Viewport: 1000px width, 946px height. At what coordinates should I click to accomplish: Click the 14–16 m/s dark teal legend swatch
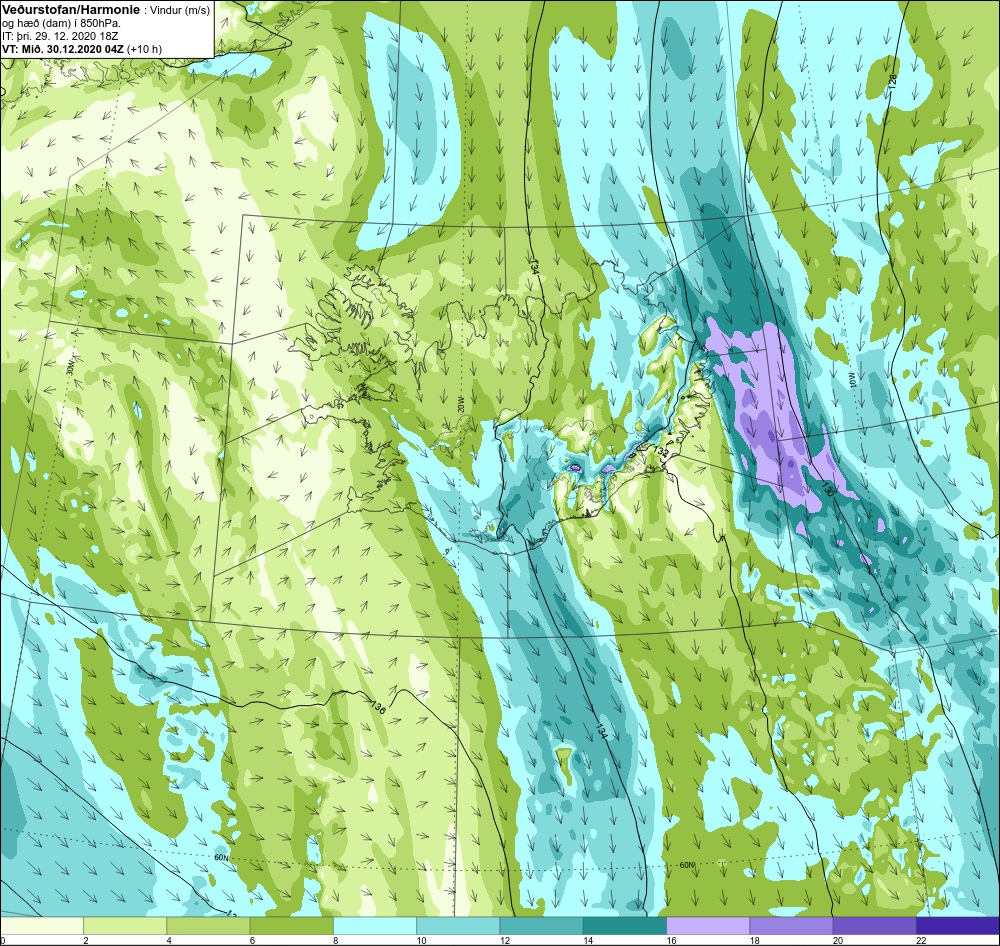(x=624, y=924)
